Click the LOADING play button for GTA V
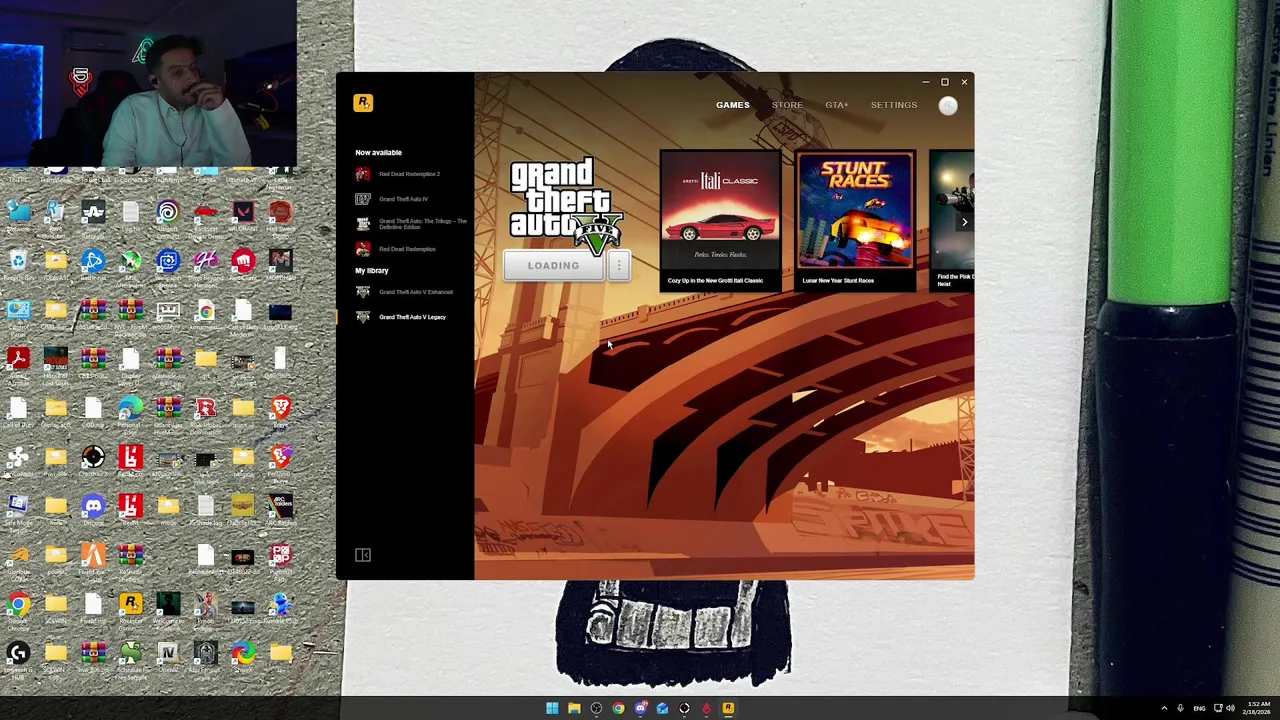The image size is (1280, 720). 554,266
